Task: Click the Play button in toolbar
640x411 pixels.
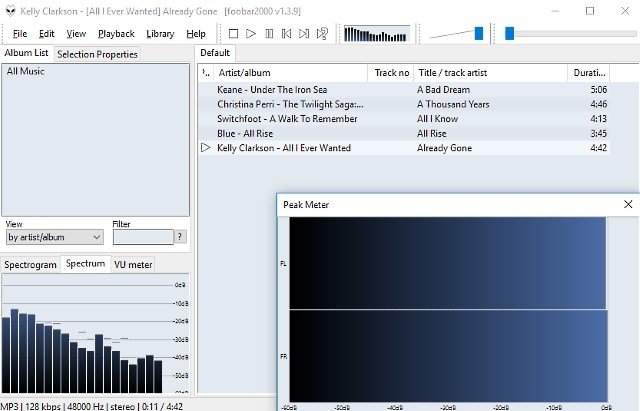Action: 251,33
